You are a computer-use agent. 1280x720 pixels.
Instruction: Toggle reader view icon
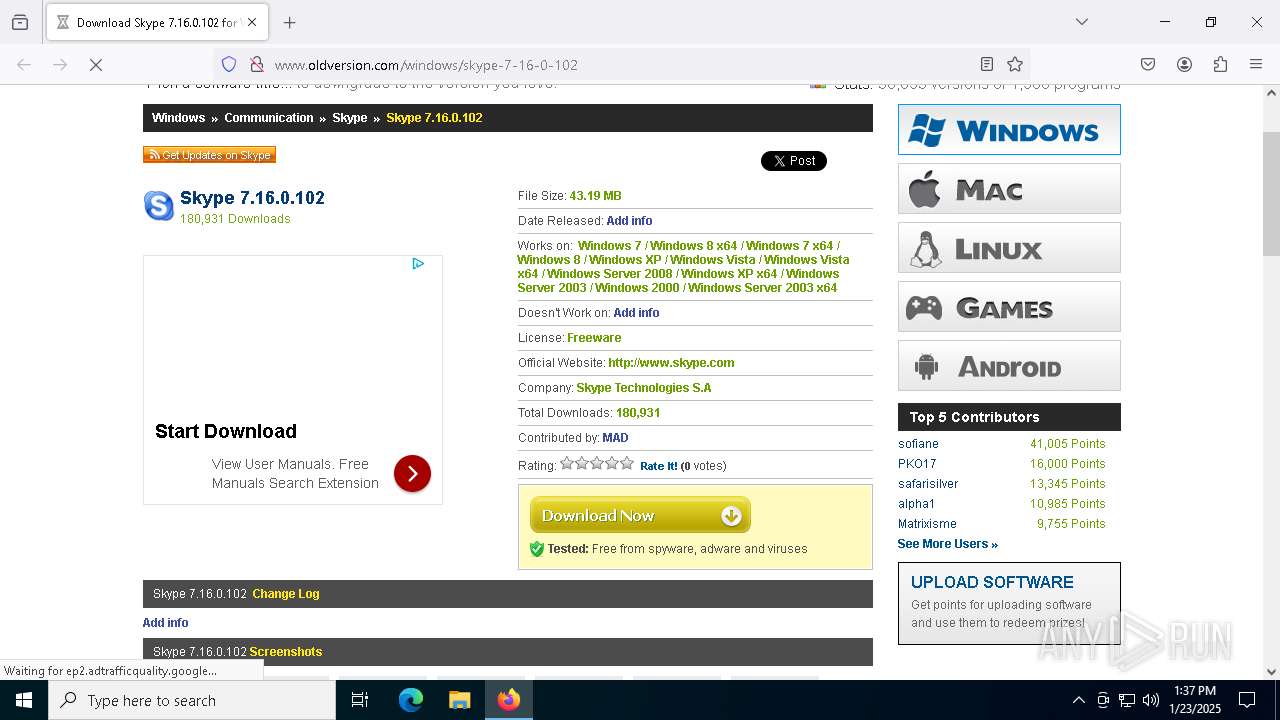pyautogui.click(x=987, y=65)
